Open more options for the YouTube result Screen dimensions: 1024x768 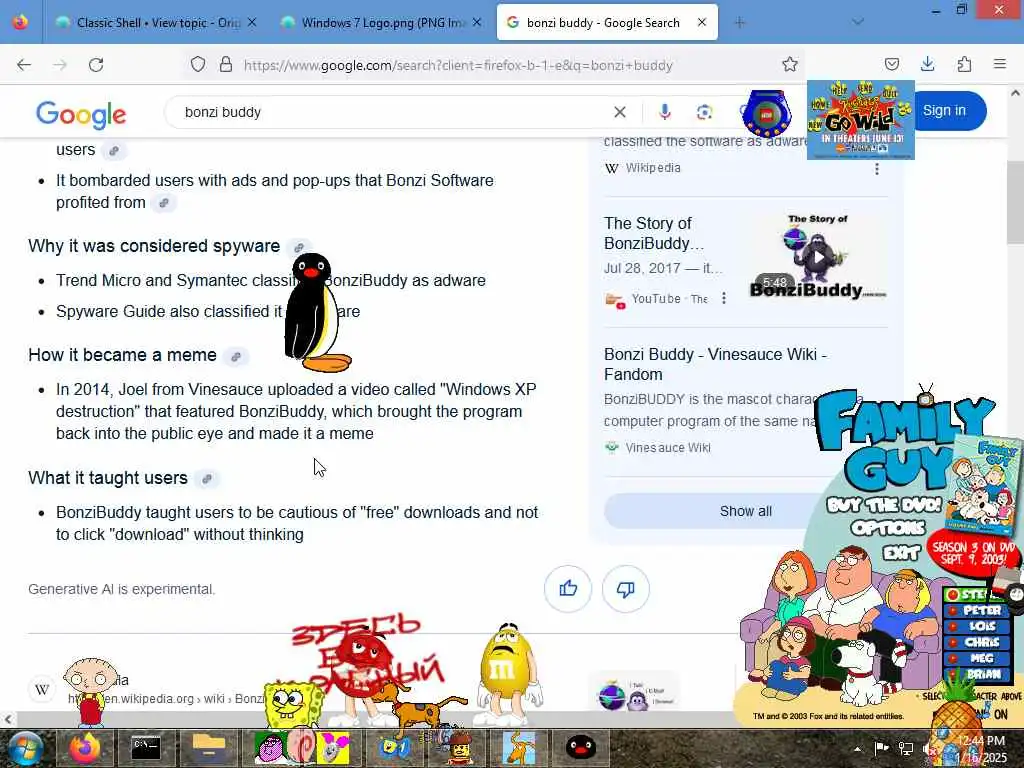click(724, 298)
